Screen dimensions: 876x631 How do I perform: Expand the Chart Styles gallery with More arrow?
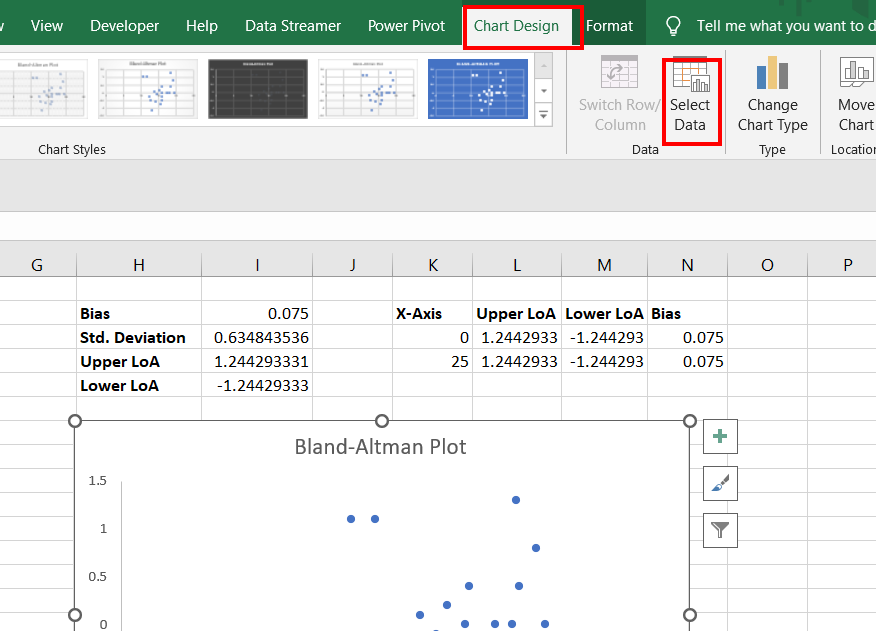pyautogui.click(x=543, y=115)
